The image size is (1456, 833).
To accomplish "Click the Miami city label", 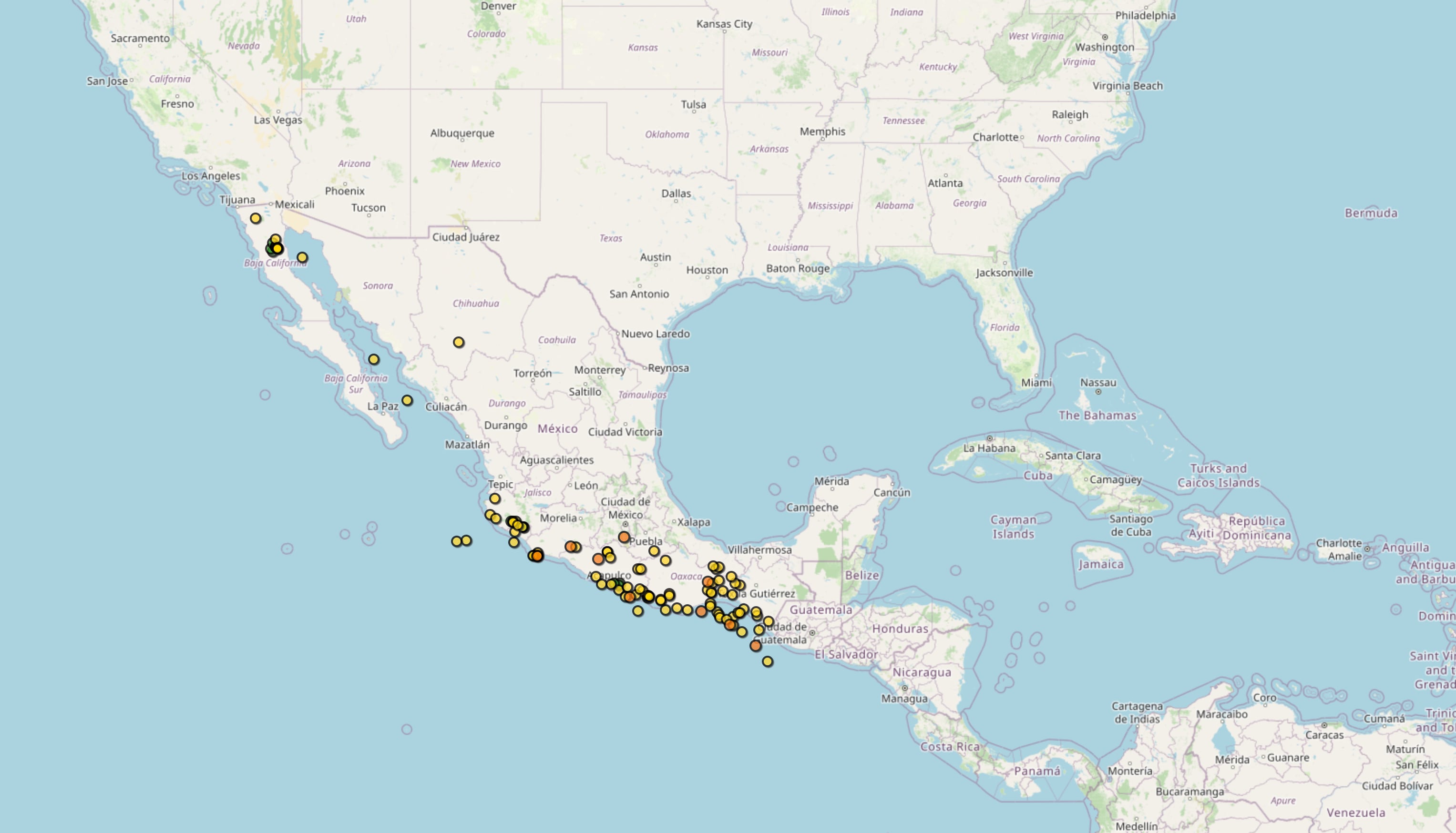I will [1036, 382].
